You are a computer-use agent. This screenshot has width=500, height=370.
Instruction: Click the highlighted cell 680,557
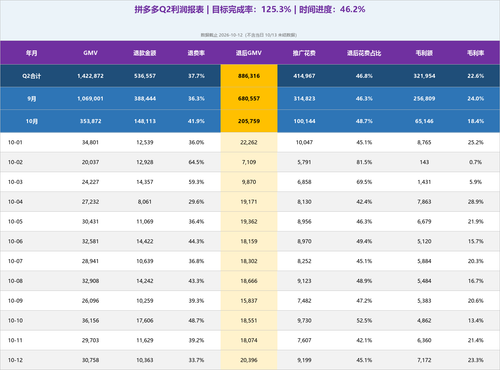(249, 99)
